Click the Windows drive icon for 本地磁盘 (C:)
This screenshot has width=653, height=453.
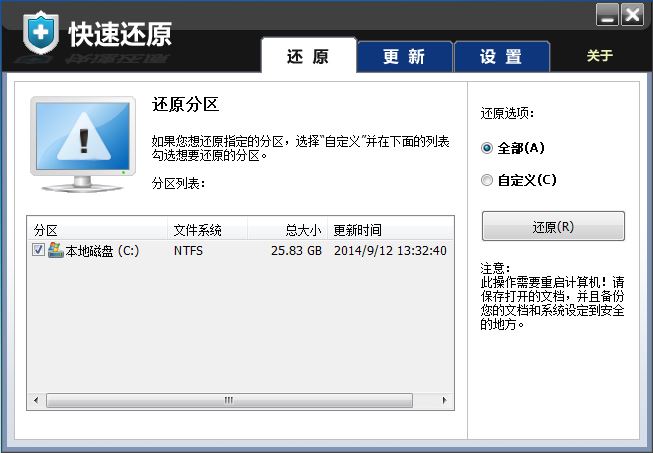(55, 250)
